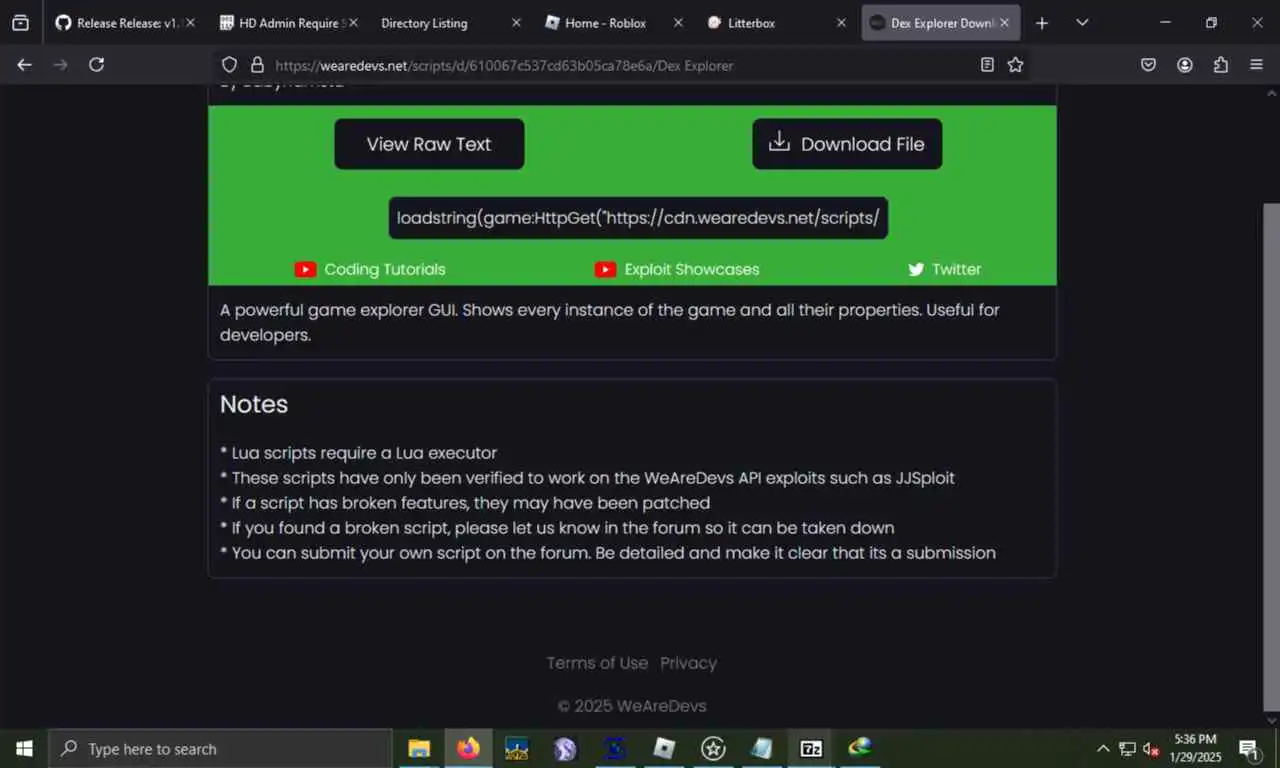Close the Directory Listing tab
1280x768 pixels.
[x=516, y=22]
